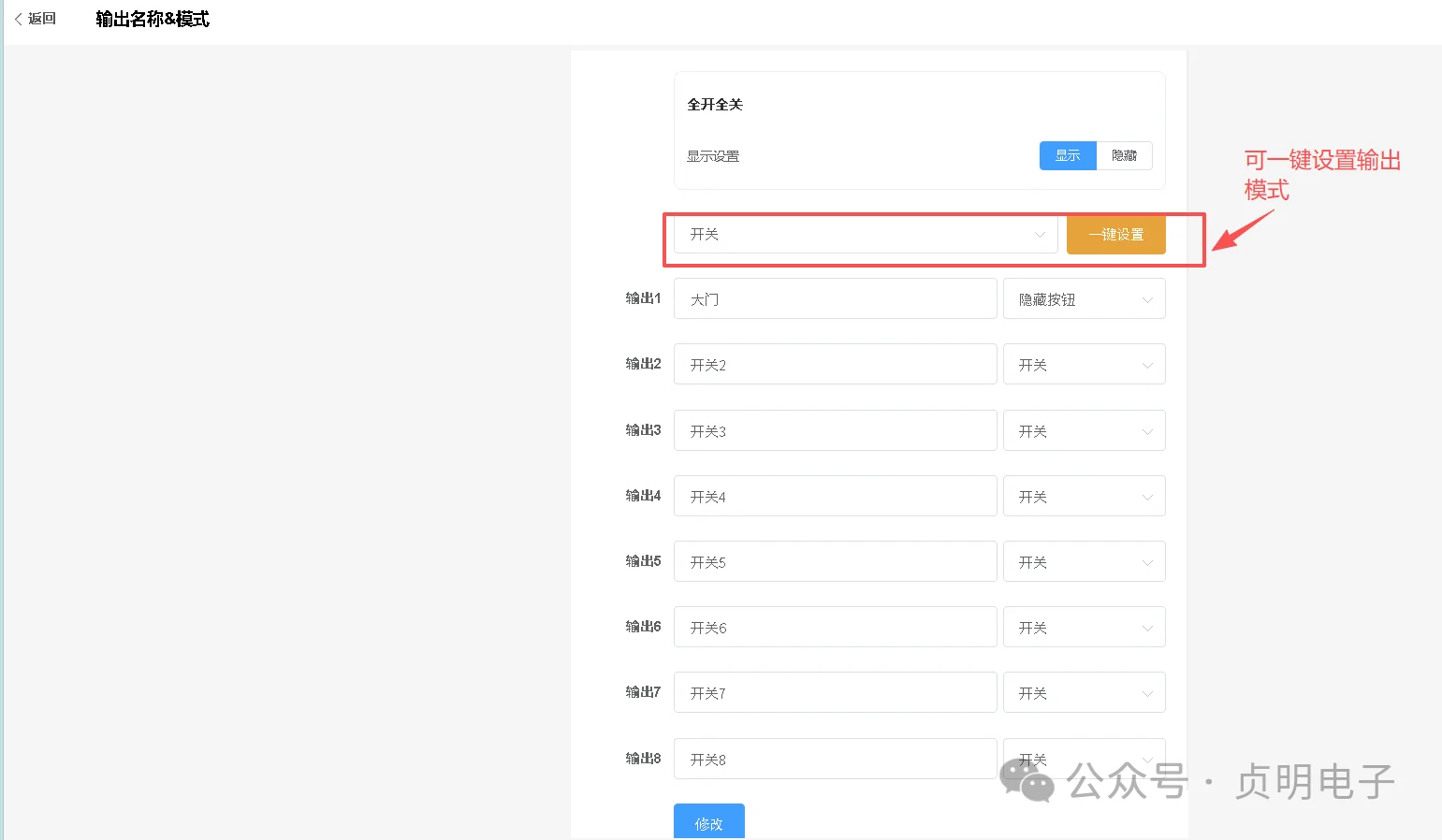The height and width of the screenshot is (840, 1442).
Task: Click the 输出6 row label
Action: click(644, 627)
